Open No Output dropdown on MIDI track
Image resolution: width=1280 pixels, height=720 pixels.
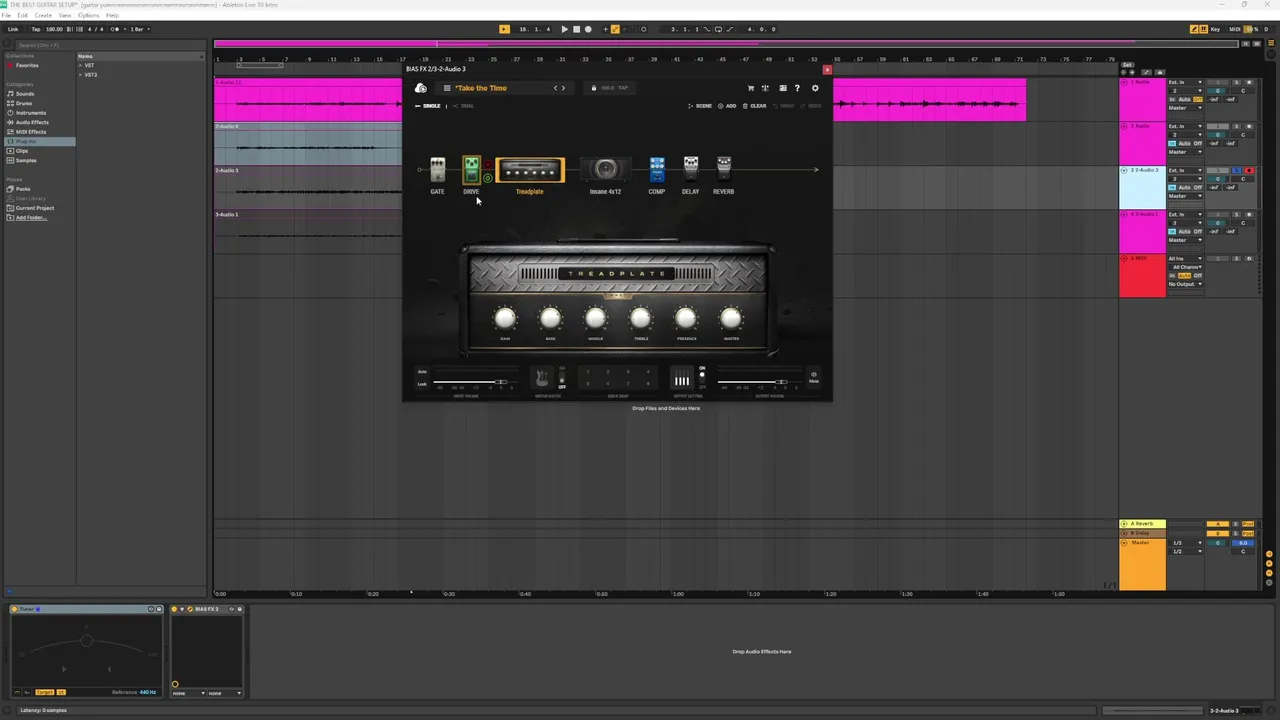pos(1185,284)
